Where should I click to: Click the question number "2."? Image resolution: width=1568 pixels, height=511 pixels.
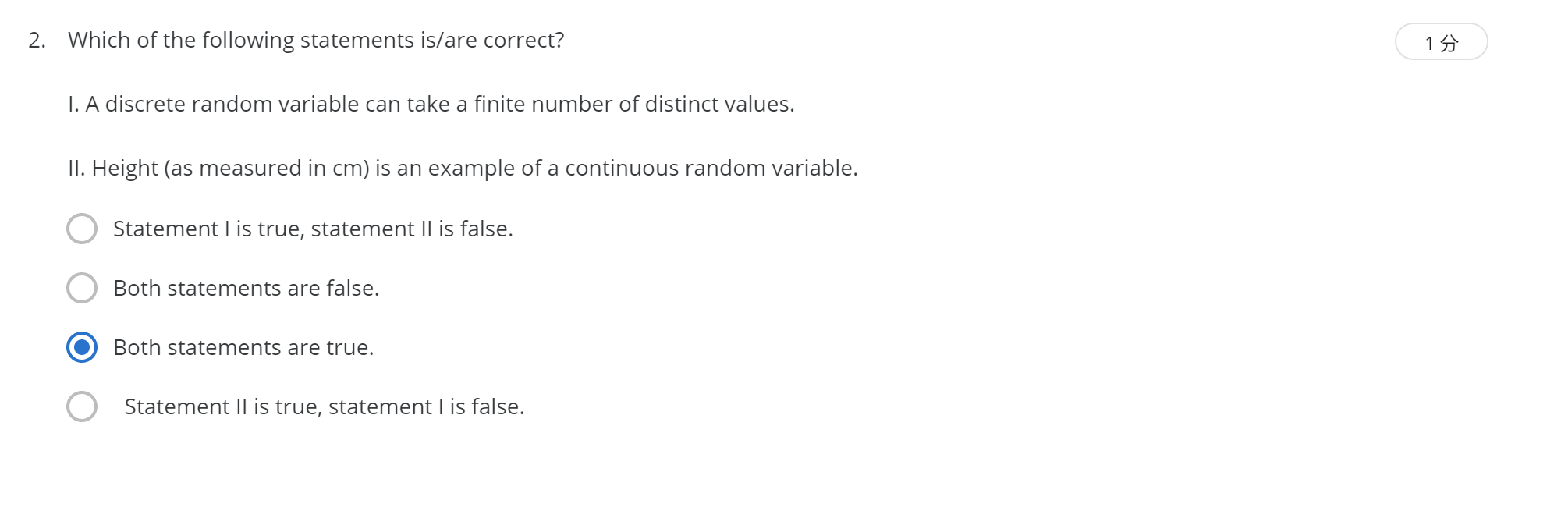coord(37,41)
